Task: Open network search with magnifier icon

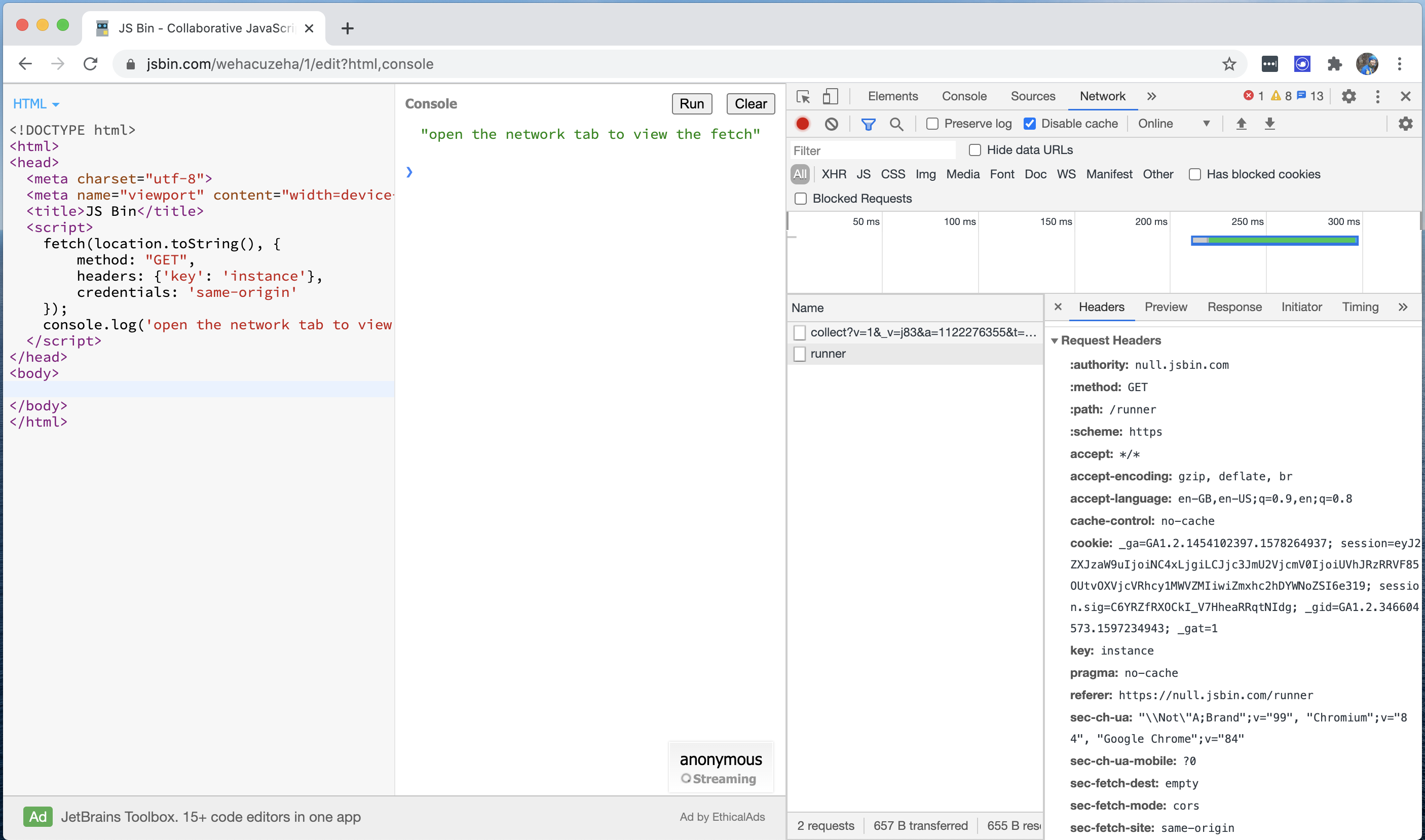Action: pos(896,124)
